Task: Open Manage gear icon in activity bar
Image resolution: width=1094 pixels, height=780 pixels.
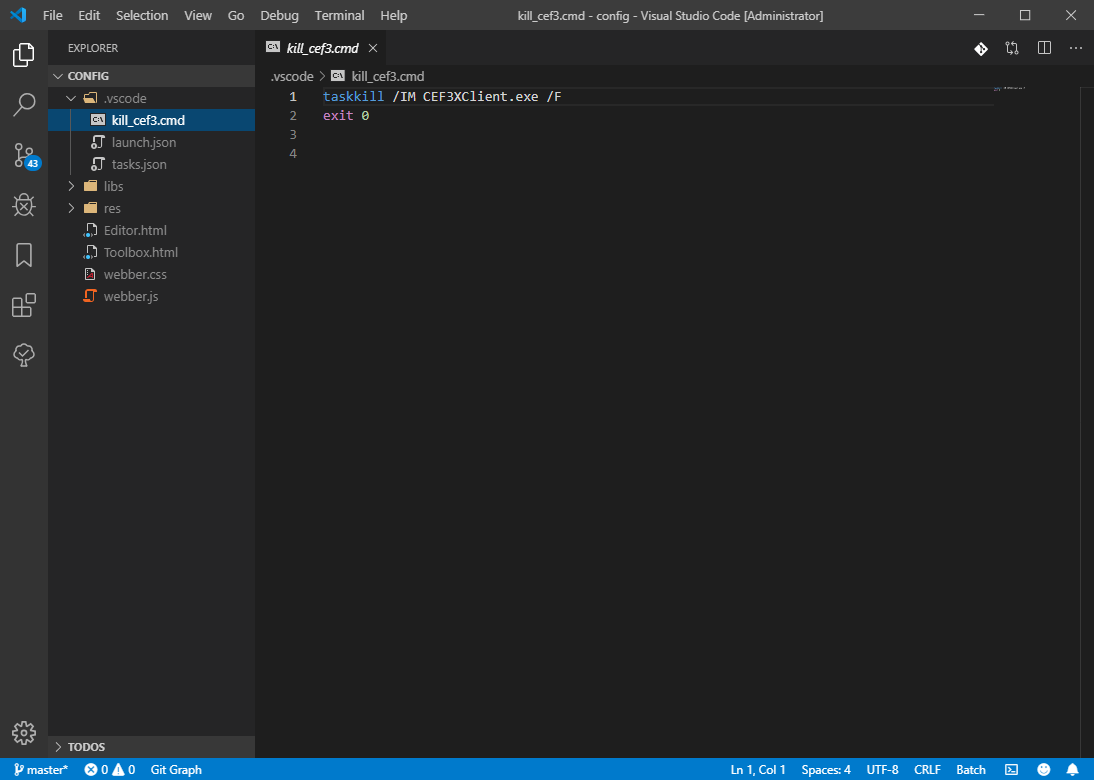Action: coord(24,733)
